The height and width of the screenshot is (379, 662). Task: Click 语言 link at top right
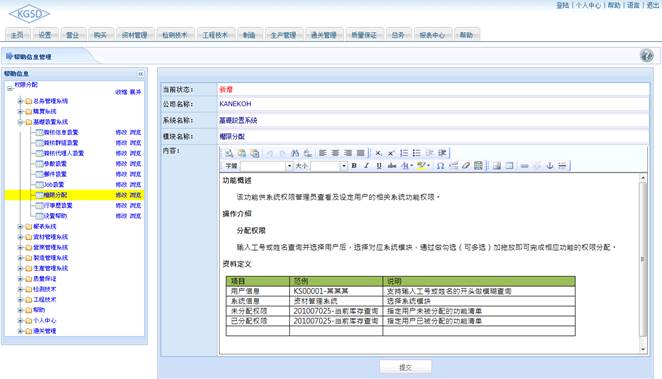tap(633, 5)
